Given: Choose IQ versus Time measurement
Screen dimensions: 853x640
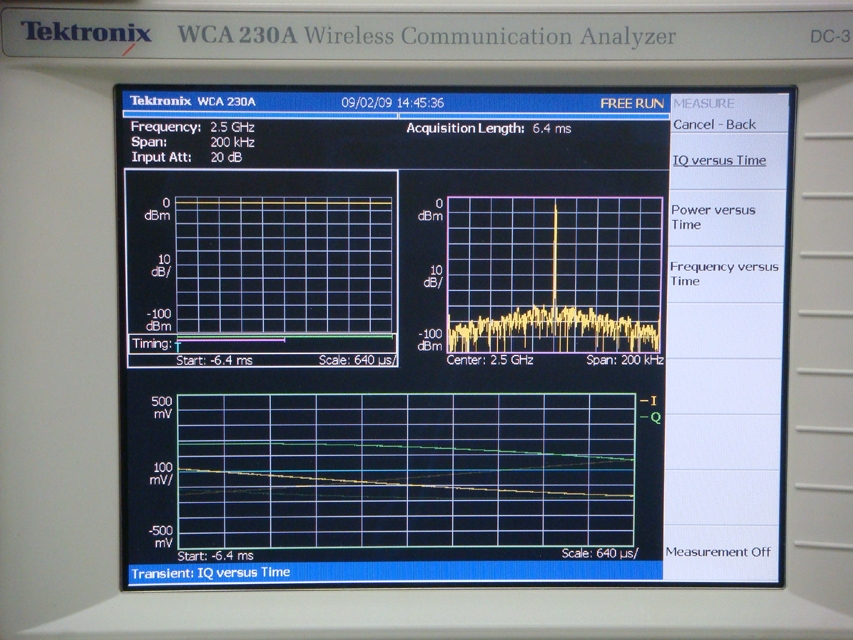Looking at the screenshot, I should click(x=719, y=161).
